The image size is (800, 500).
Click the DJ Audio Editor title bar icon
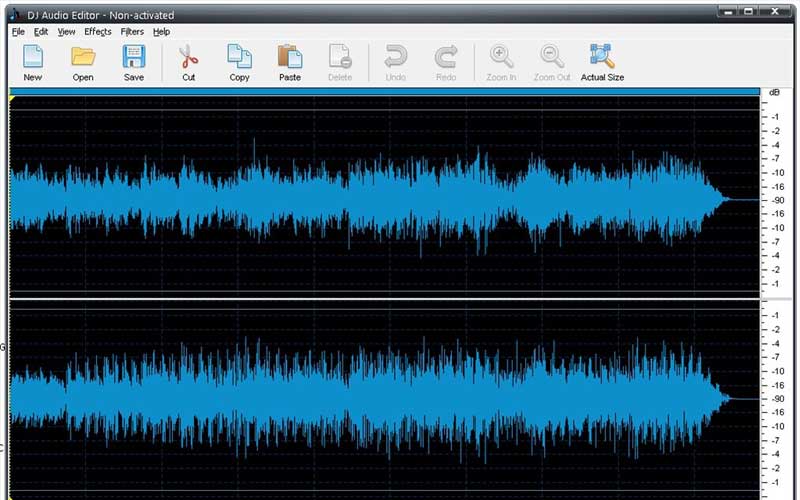[x=15, y=14]
